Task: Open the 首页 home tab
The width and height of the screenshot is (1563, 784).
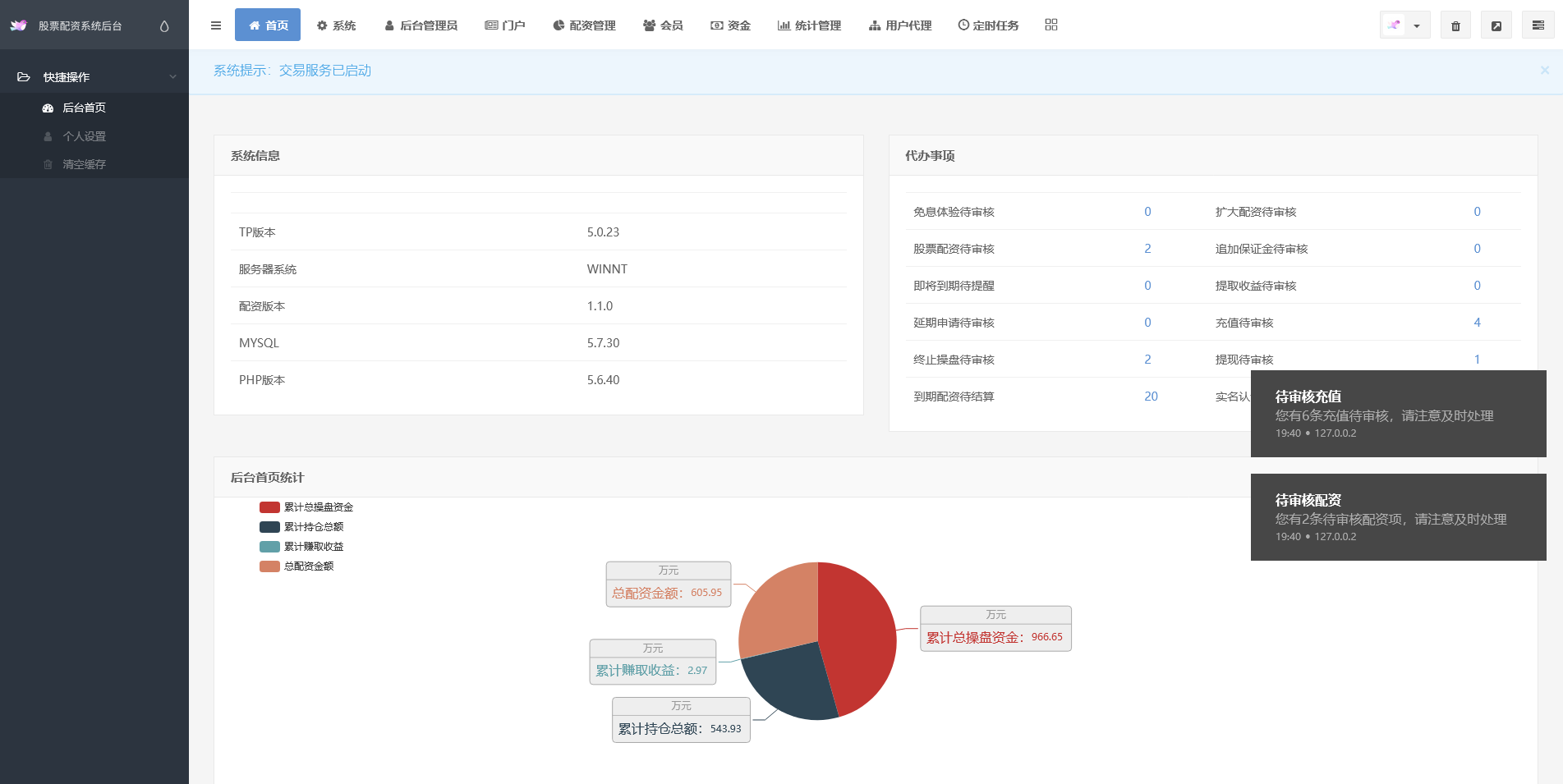Action: pyautogui.click(x=268, y=25)
